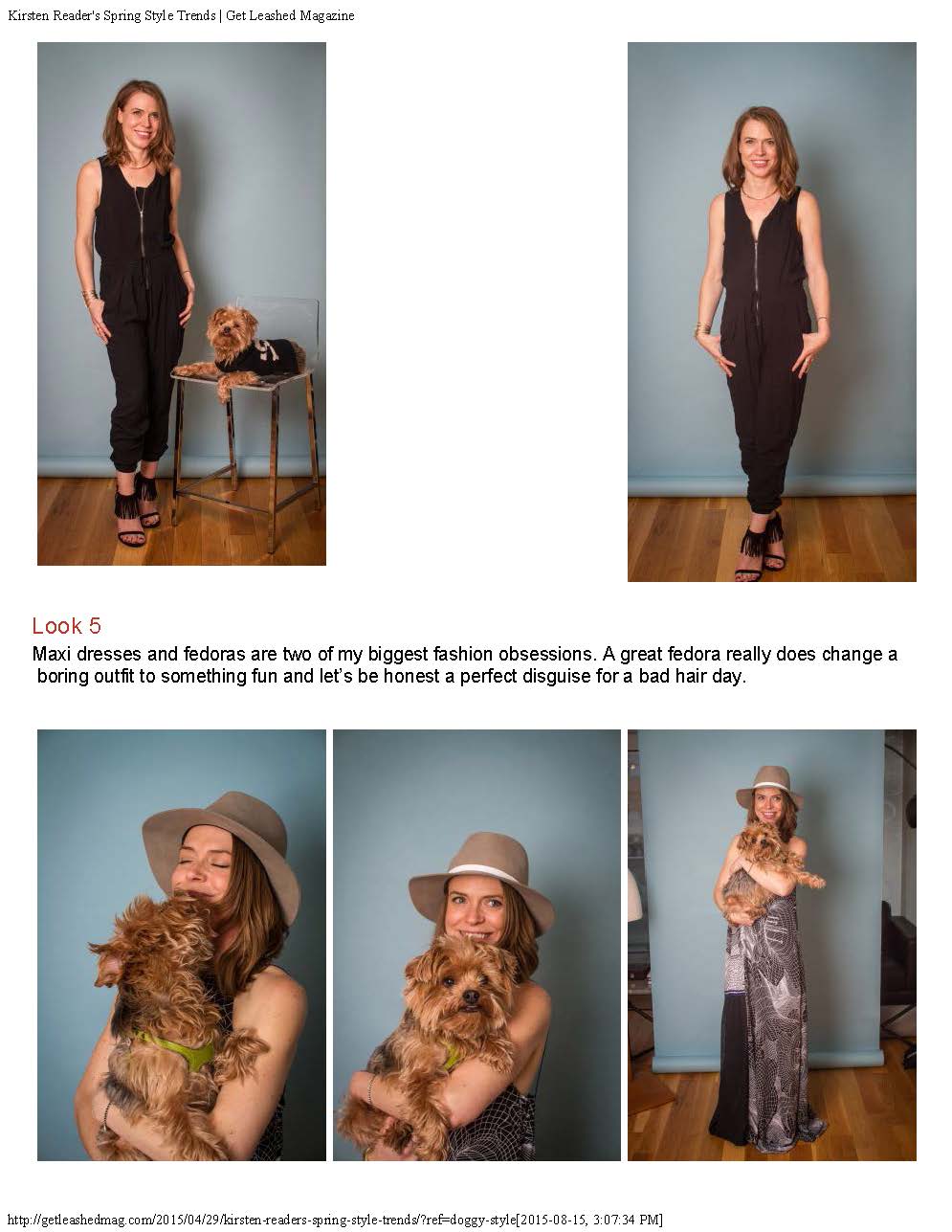Open the middle fedora photo with the dog facing the camera

pyautogui.click(x=476, y=945)
